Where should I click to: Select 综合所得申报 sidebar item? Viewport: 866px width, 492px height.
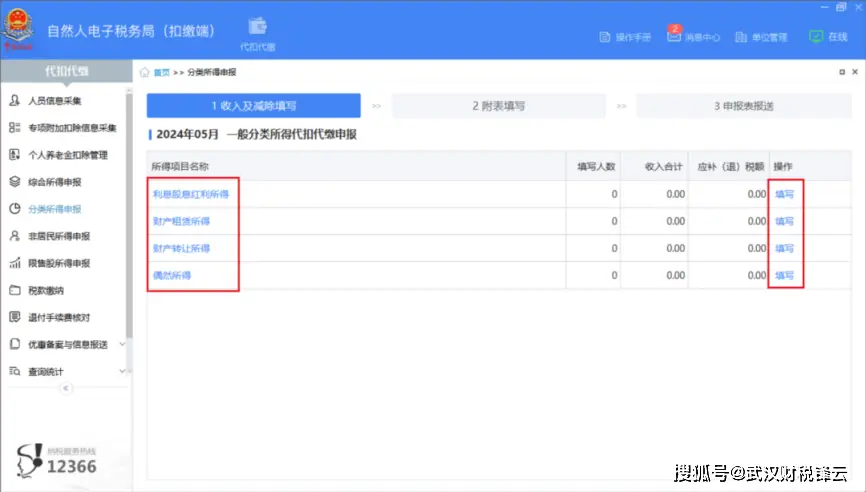pos(54,182)
